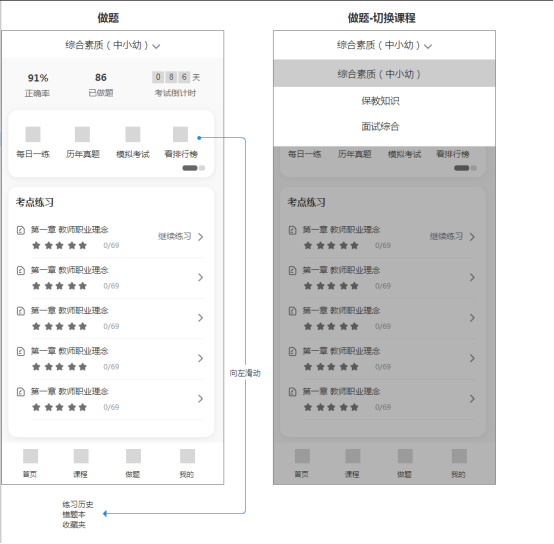
Task: Collapse the course dropdown arrow in right mockup
Action: [428, 46]
